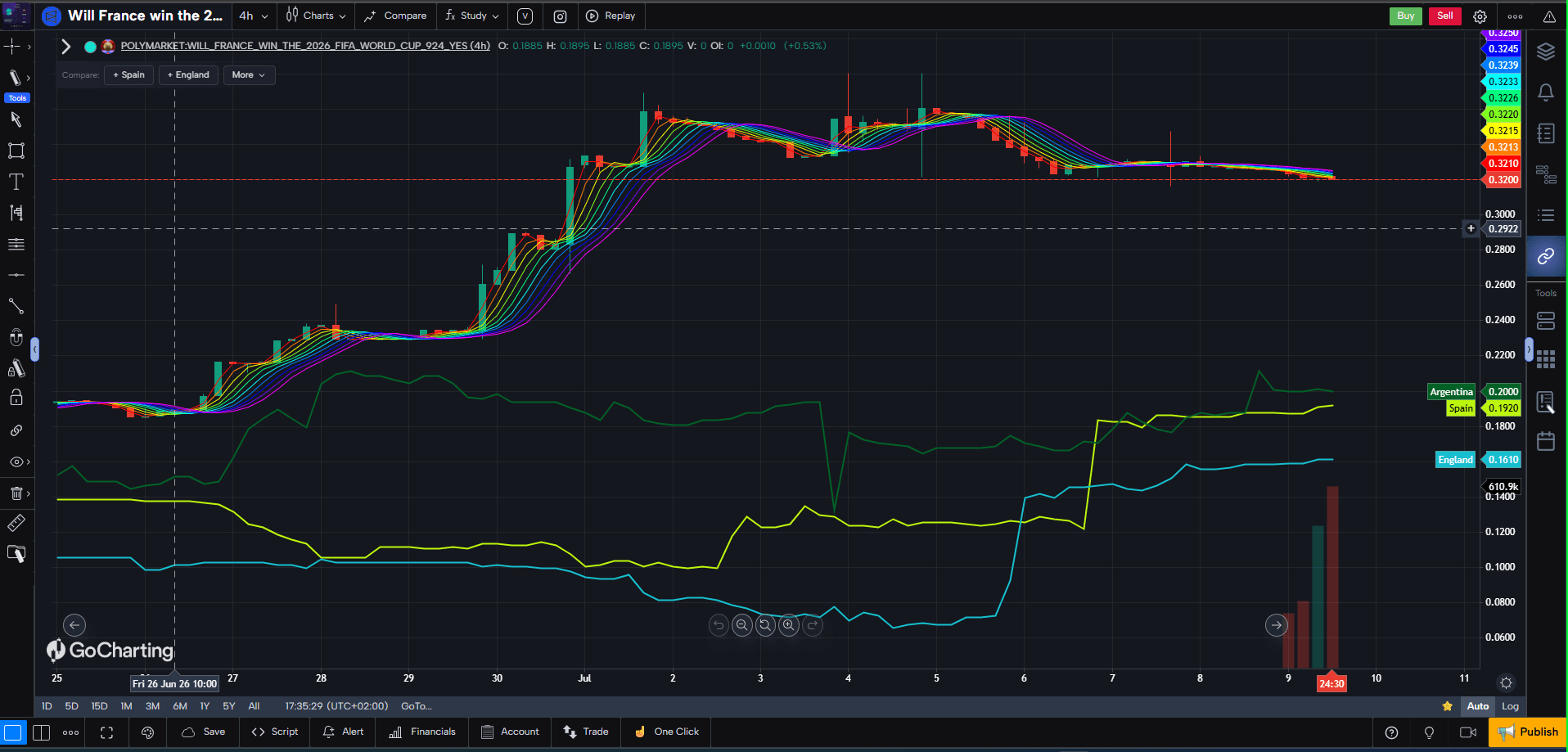Switch to single chart layout
Viewport: 1568px width, 752px height.
12,732
